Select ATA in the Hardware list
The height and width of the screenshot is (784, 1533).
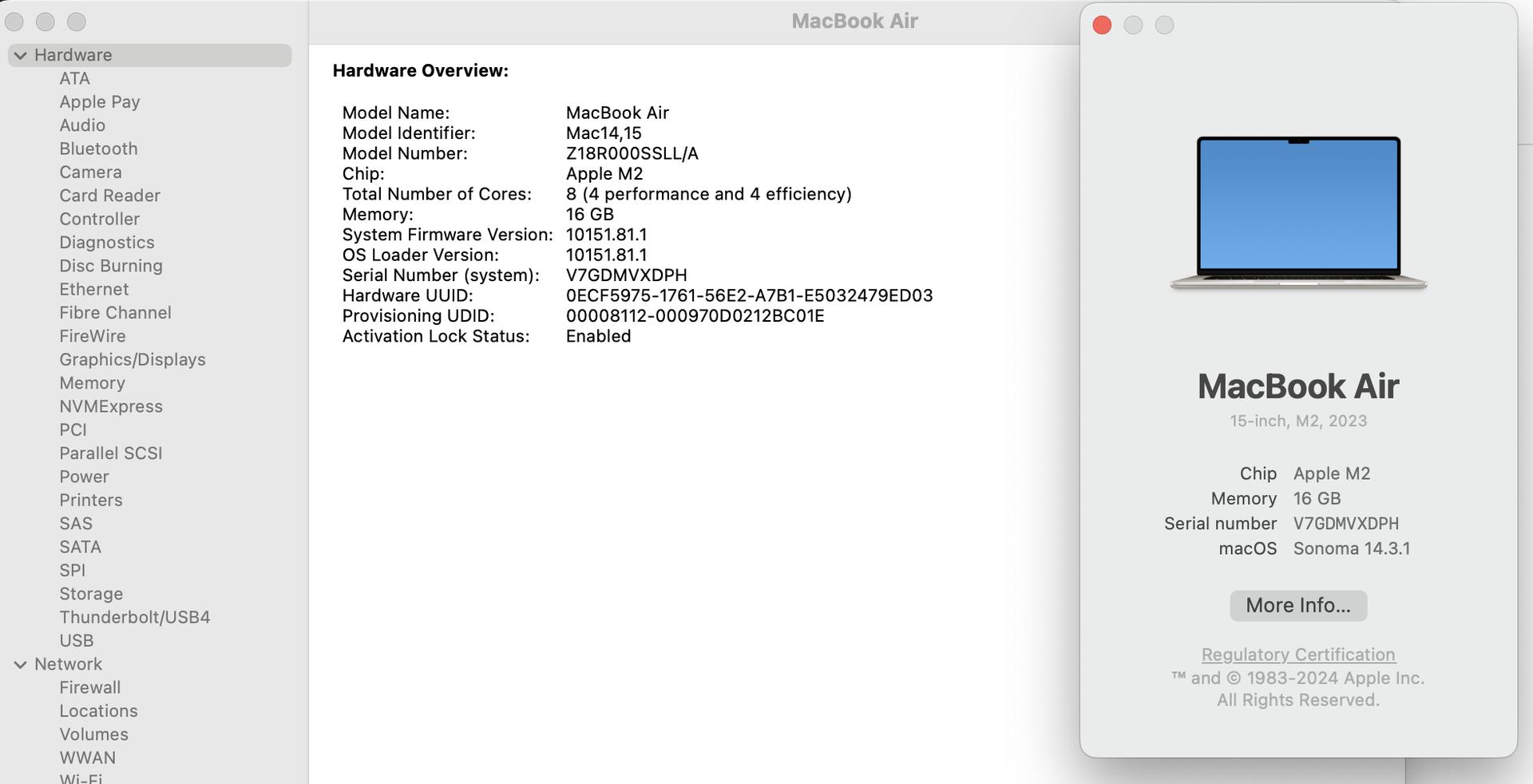click(x=74, y=78)
